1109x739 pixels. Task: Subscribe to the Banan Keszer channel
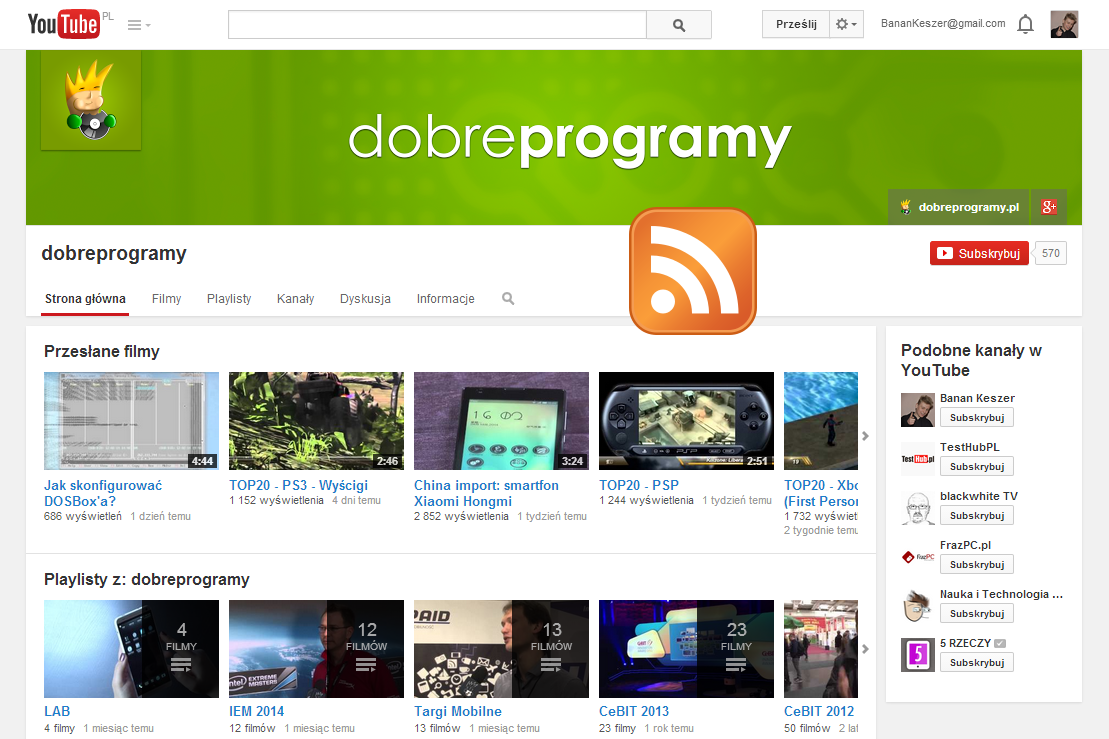coord(977,418)
